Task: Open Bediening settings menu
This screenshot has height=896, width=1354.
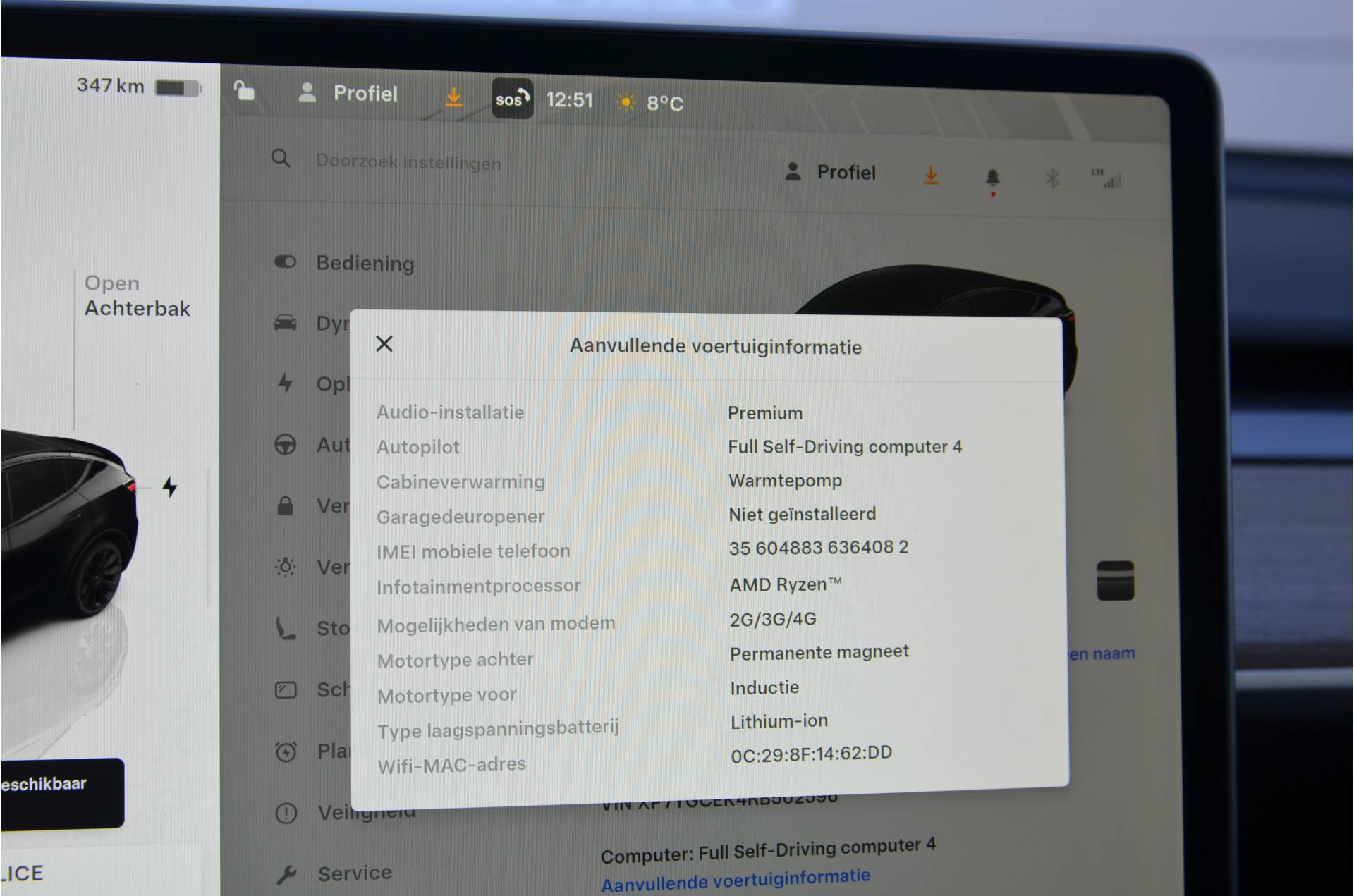Action: (365, 263)
